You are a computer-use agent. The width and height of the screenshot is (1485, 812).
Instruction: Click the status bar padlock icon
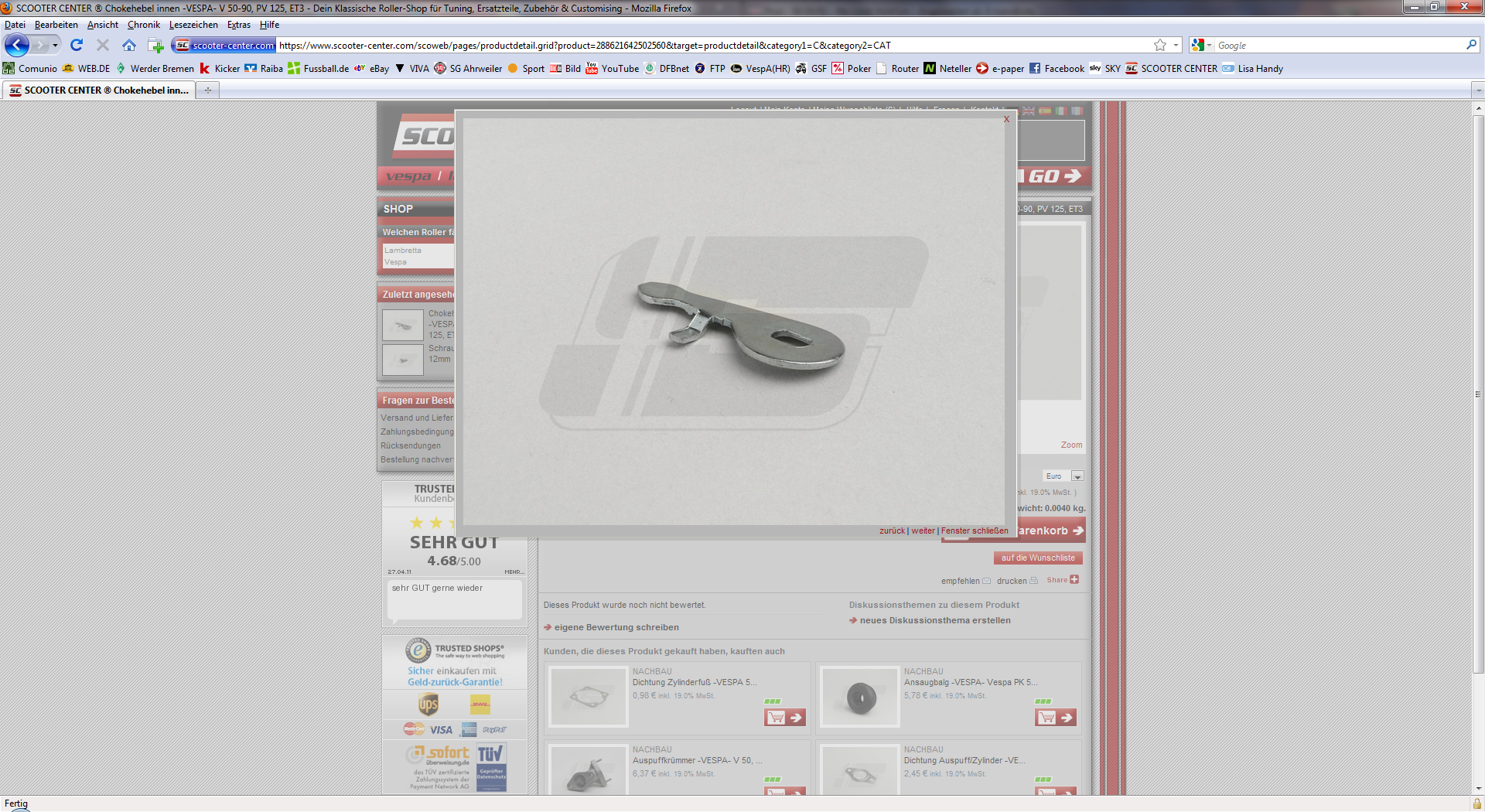point(1476,804)
